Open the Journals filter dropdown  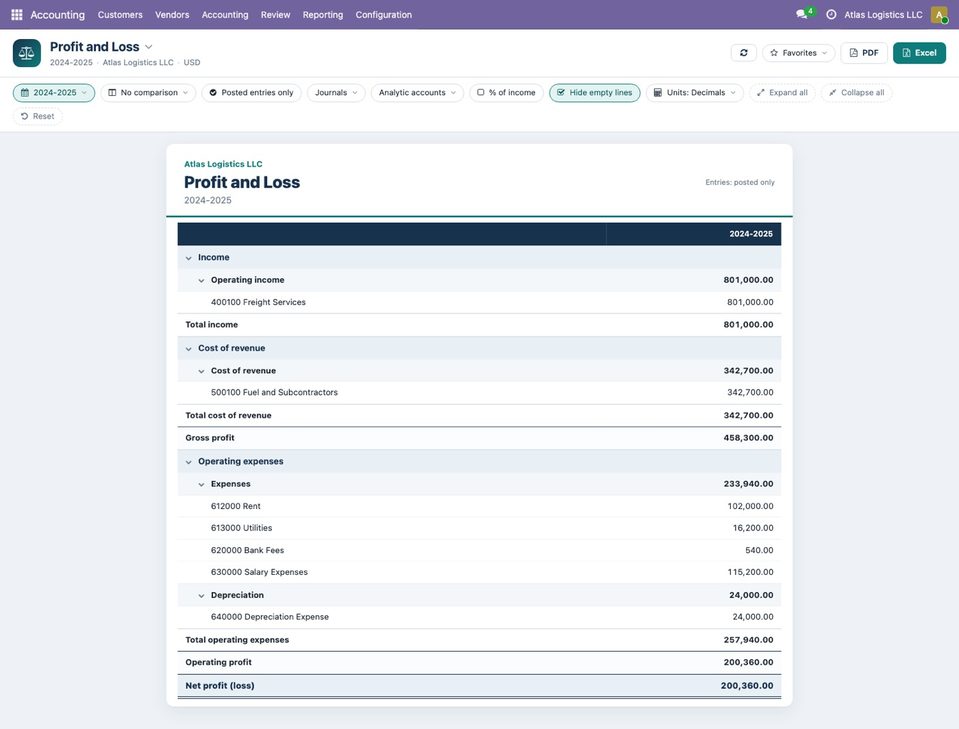tap(336, 93)
